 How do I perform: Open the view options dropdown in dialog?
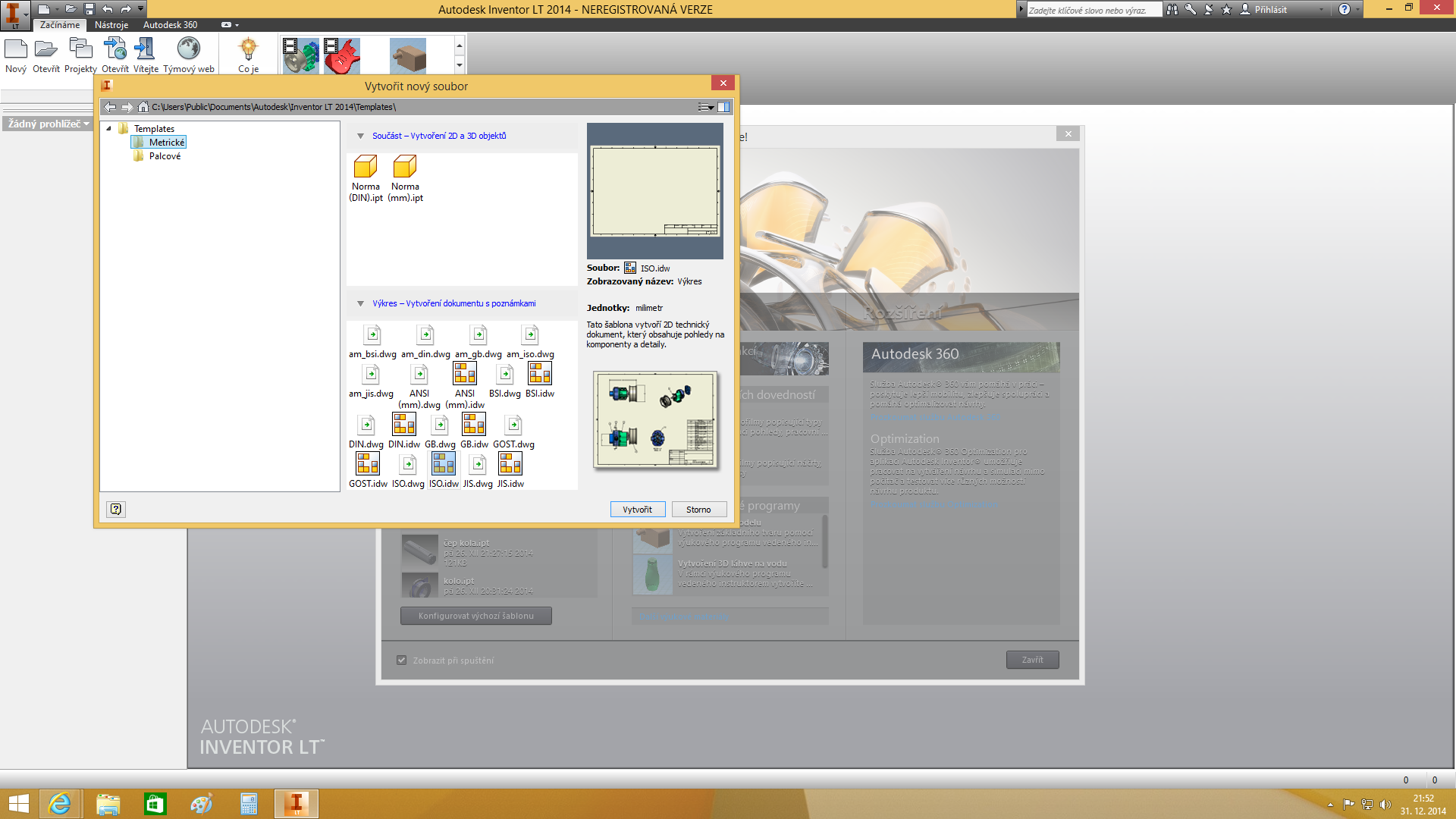click(x=706, y=107)
